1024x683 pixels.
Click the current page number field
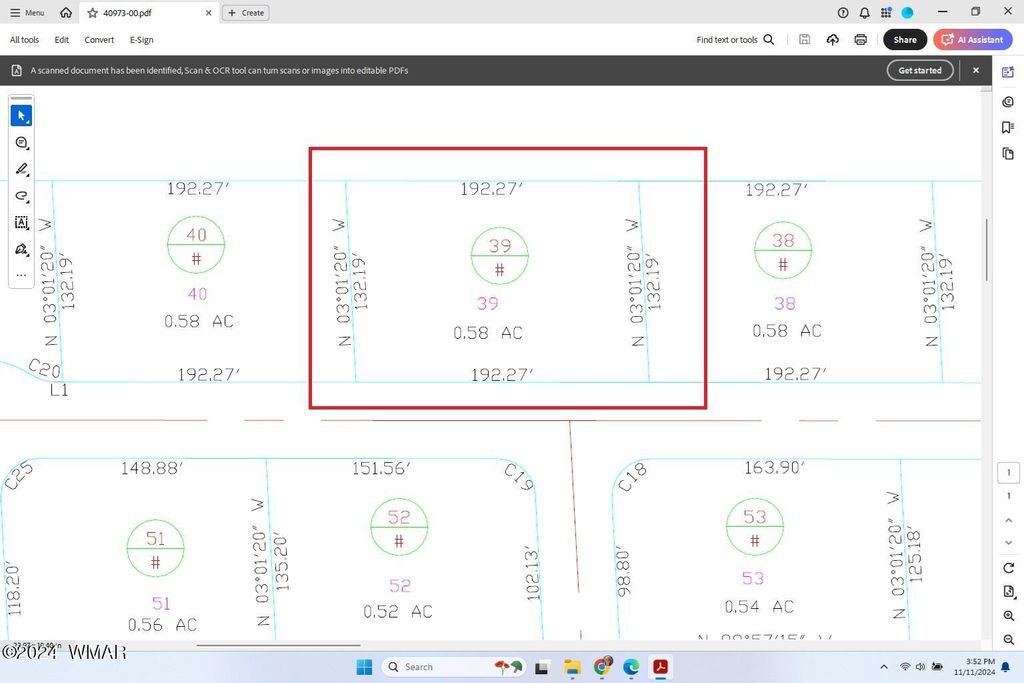coord(1009,473)
